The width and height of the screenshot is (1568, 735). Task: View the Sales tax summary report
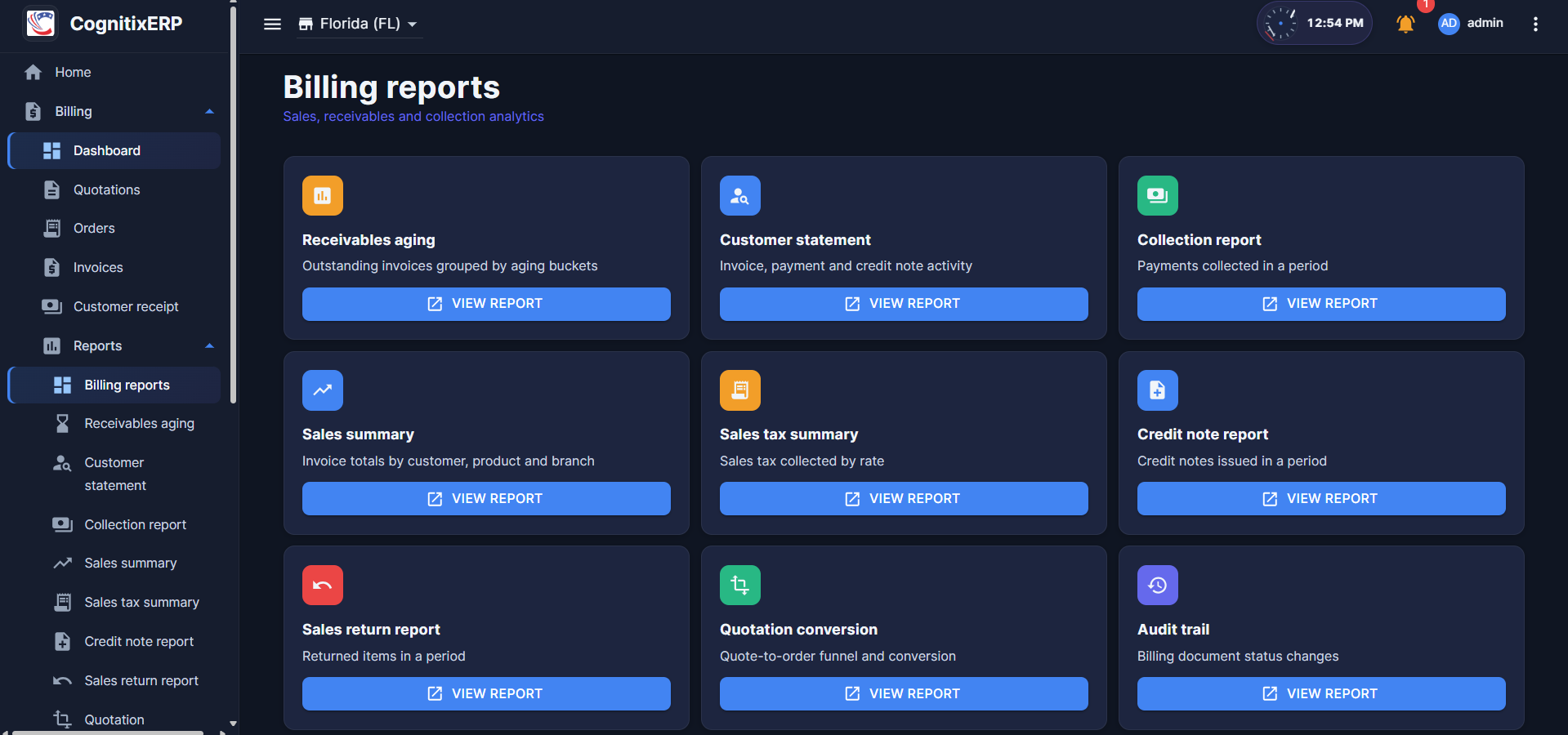point(904,498)
